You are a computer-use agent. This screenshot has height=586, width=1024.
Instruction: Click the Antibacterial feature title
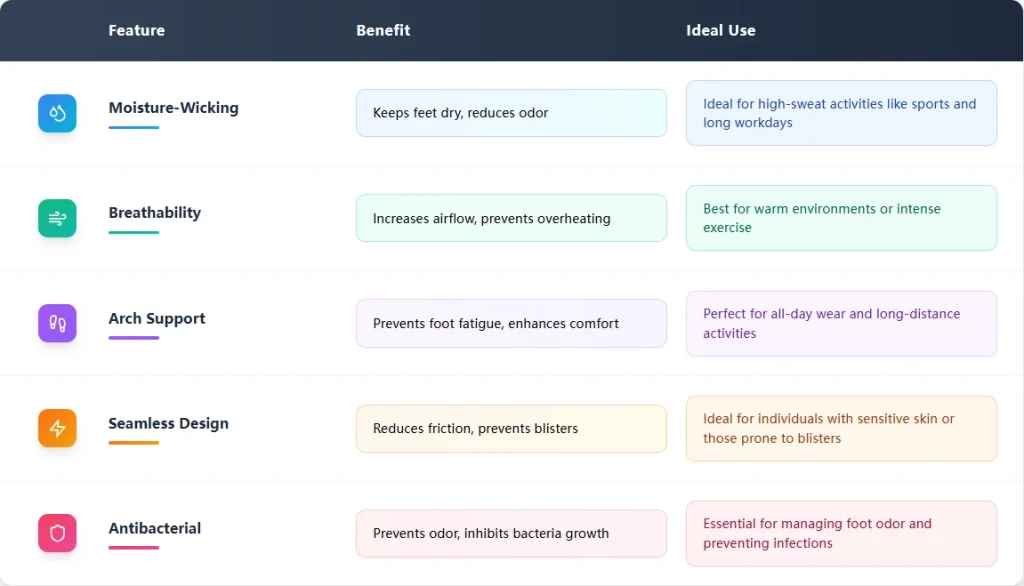click(155, 528)
